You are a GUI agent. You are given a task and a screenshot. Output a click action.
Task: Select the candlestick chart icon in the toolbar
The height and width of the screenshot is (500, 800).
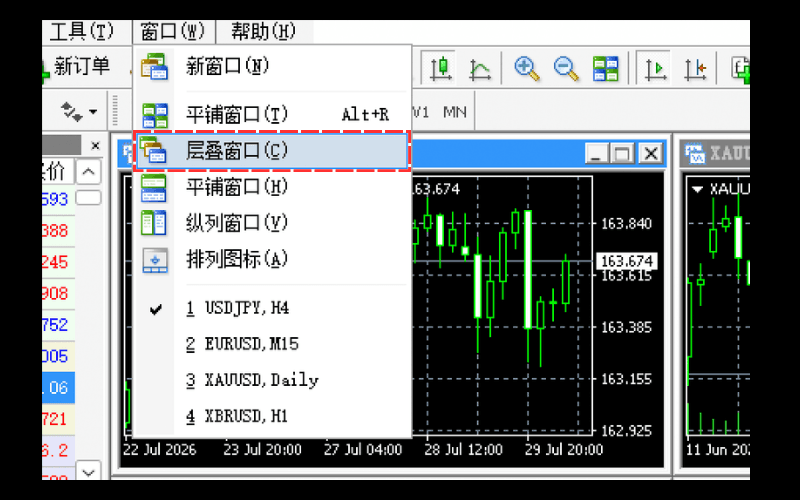click(x=440, y=68)
